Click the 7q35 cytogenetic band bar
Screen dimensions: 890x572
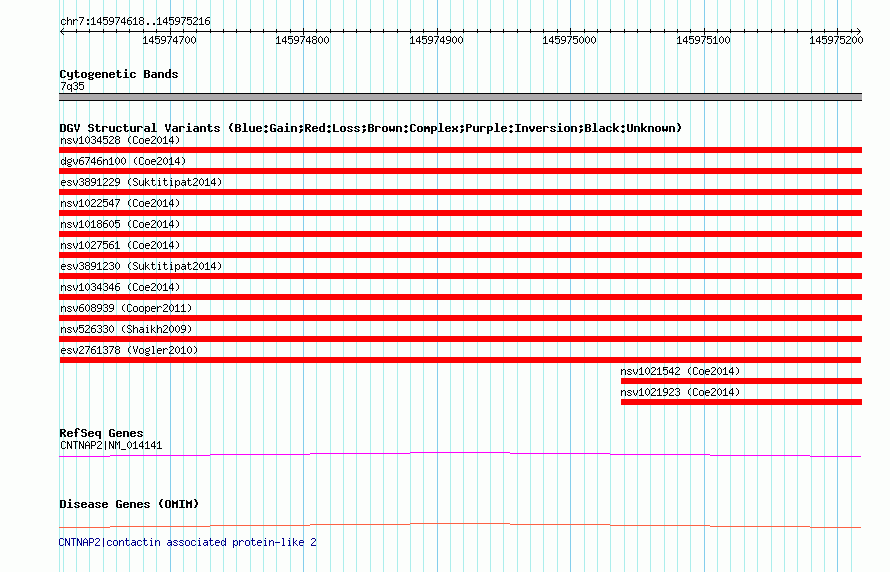tap(460, 97)
